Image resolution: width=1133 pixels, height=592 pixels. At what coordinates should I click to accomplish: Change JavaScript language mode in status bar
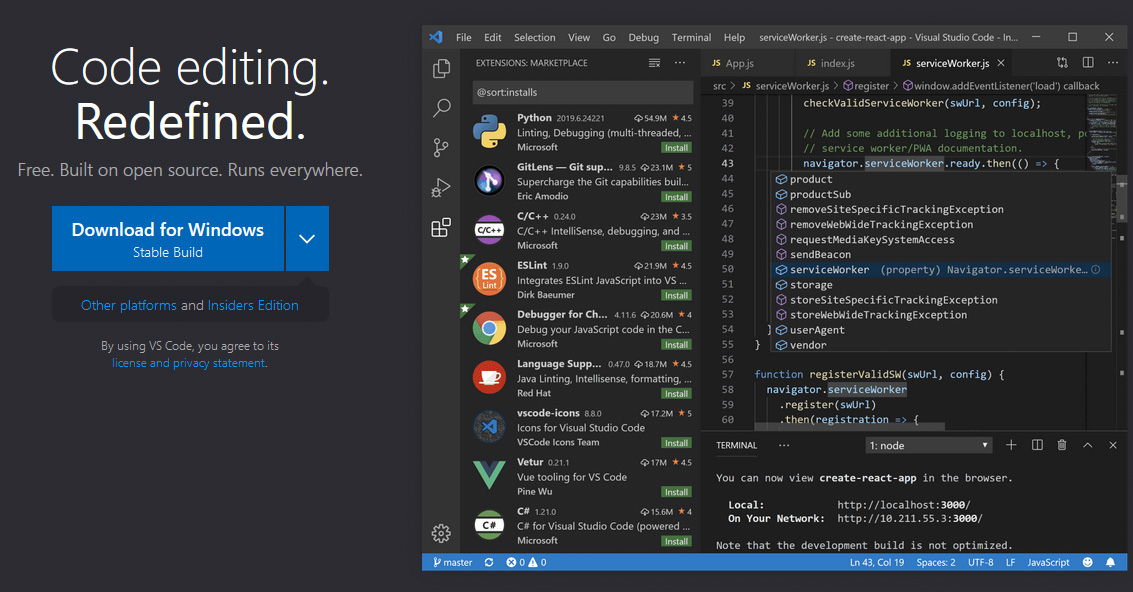pos(1048,562)
